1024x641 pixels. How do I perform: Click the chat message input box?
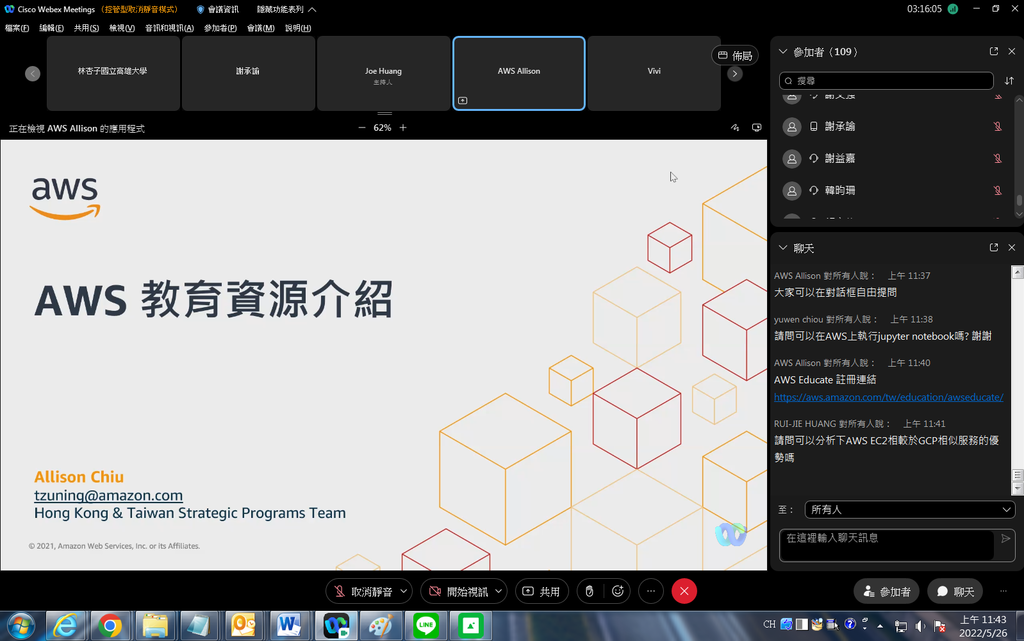pyautogui.click(x=886, y=545)
